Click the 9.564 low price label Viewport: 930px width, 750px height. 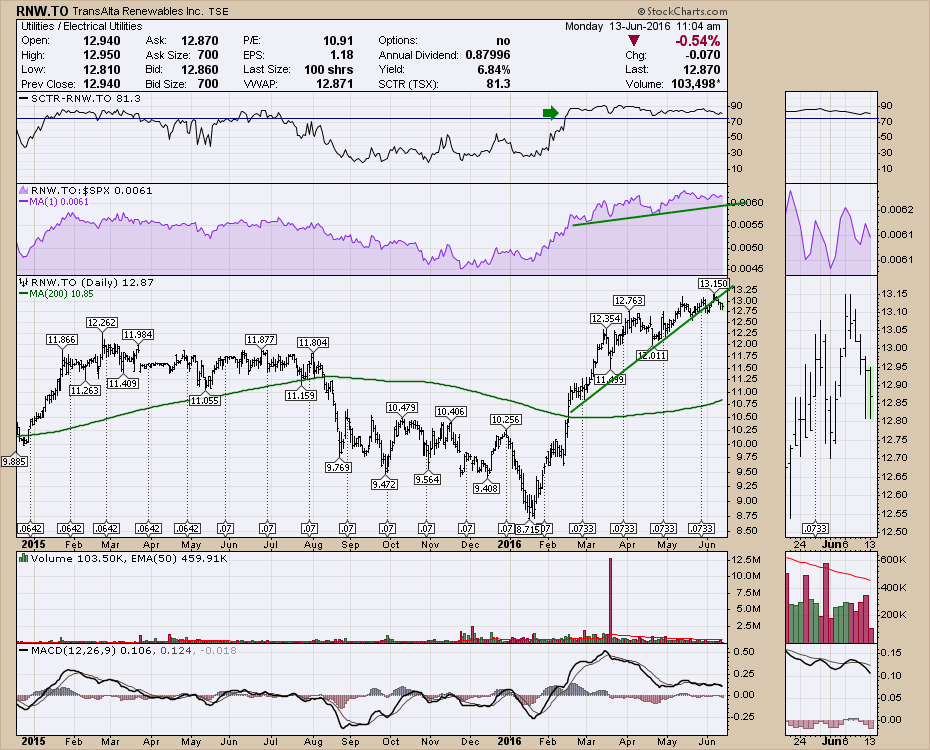[428, 479]
